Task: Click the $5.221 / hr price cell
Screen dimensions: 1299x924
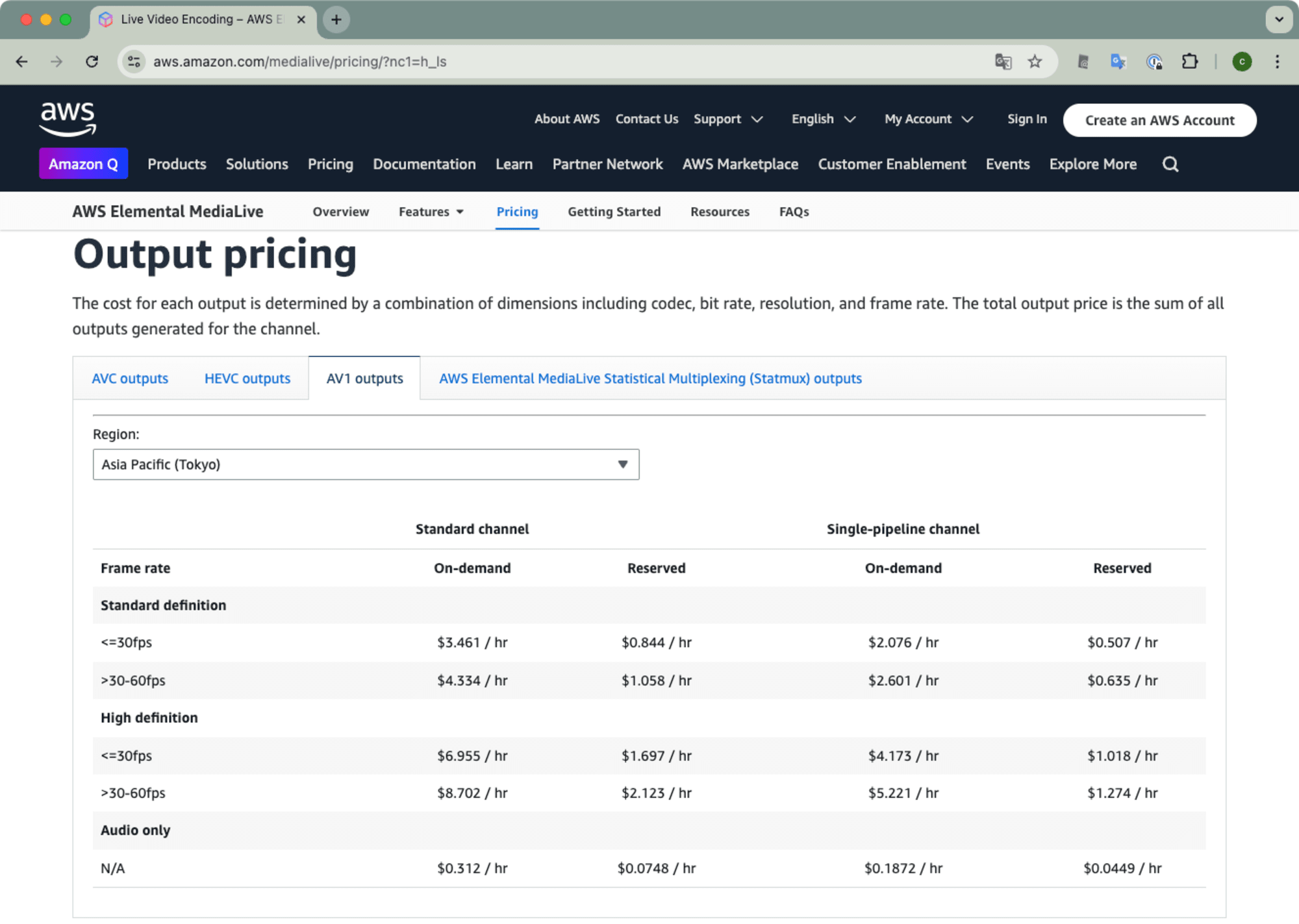Action: [903, 793]
